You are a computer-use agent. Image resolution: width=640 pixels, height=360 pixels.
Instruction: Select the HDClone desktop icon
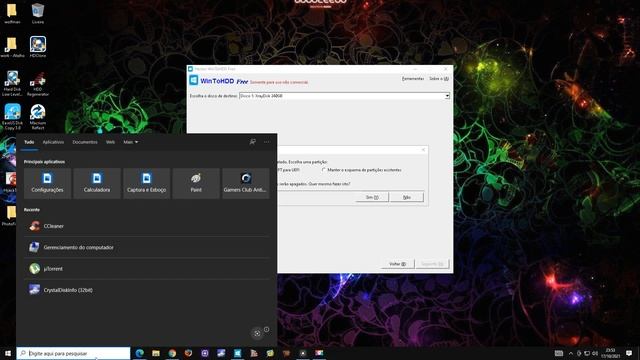click(38, 47)
